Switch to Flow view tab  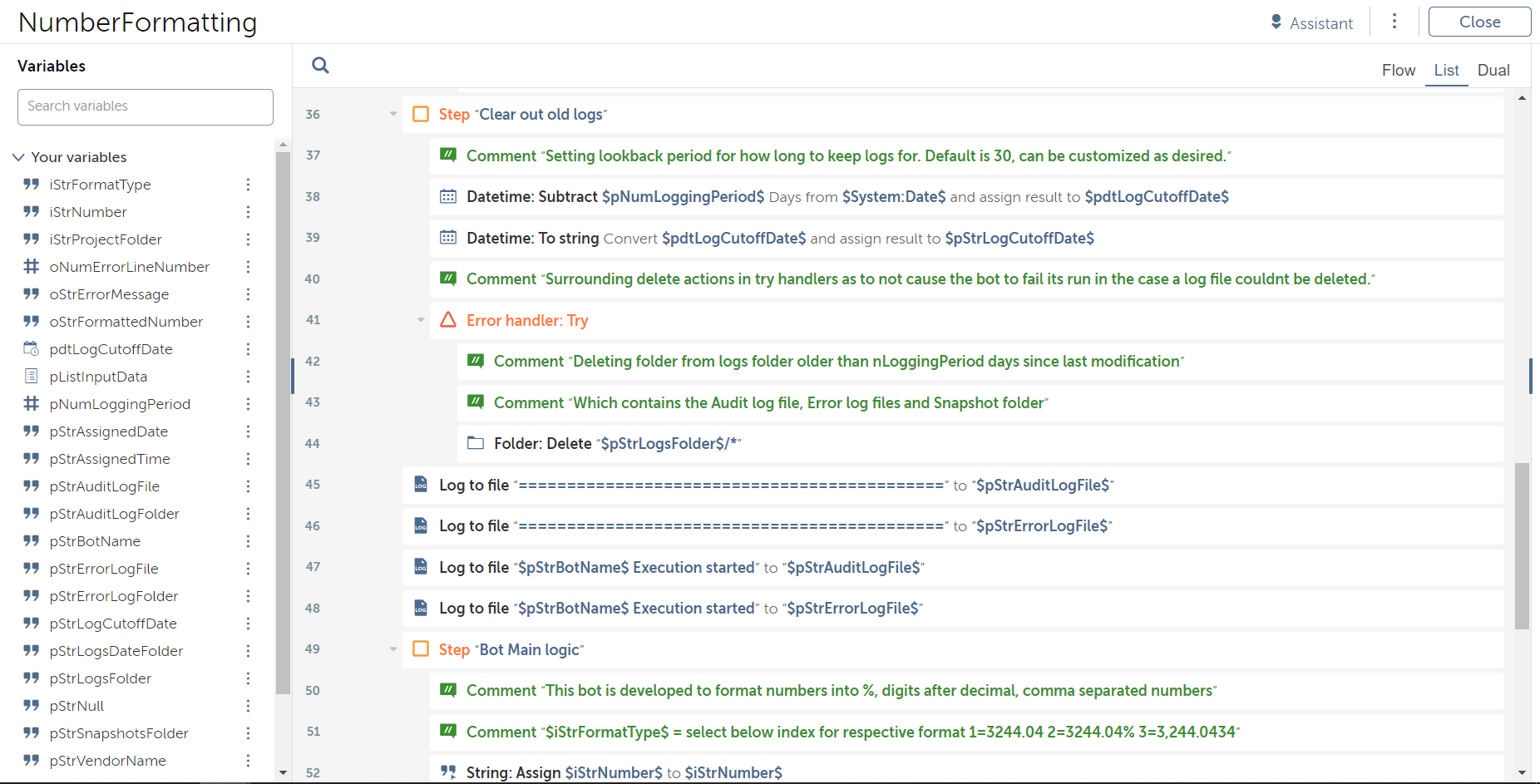tap(1398, 71)
